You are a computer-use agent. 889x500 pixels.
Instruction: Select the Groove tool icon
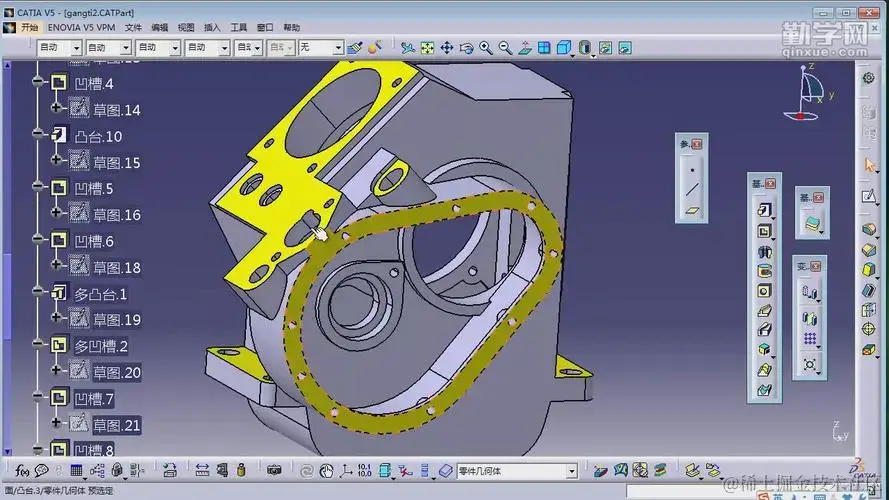764,271
